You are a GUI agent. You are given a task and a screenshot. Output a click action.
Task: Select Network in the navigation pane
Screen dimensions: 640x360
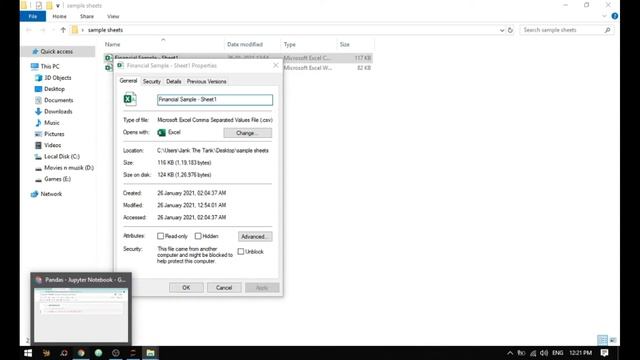[x=51, y=194]
